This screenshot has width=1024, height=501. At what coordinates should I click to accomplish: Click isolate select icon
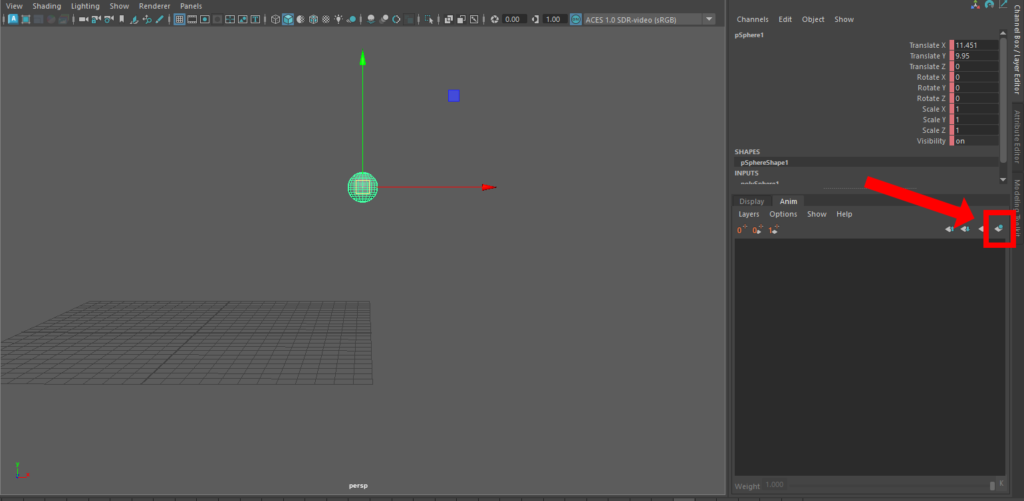(x=428, y=20)
